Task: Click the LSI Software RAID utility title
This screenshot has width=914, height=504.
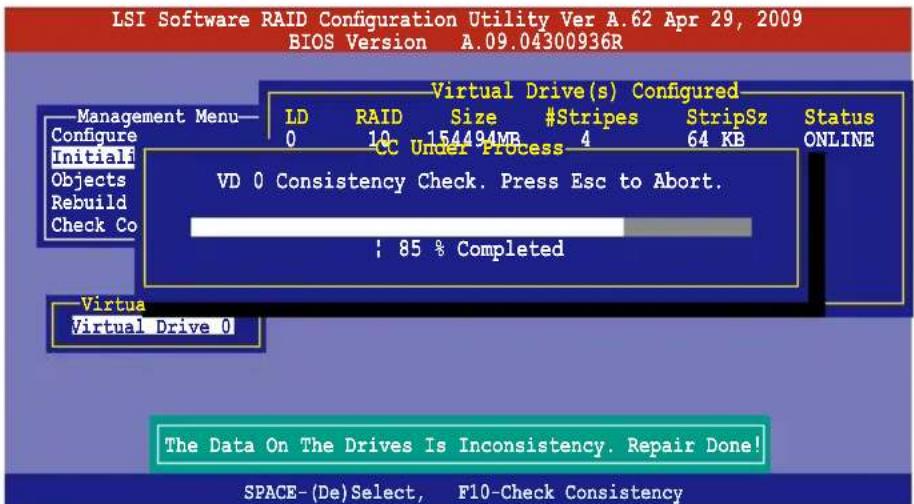Action: pyautogui.click(x=456, y=19)
